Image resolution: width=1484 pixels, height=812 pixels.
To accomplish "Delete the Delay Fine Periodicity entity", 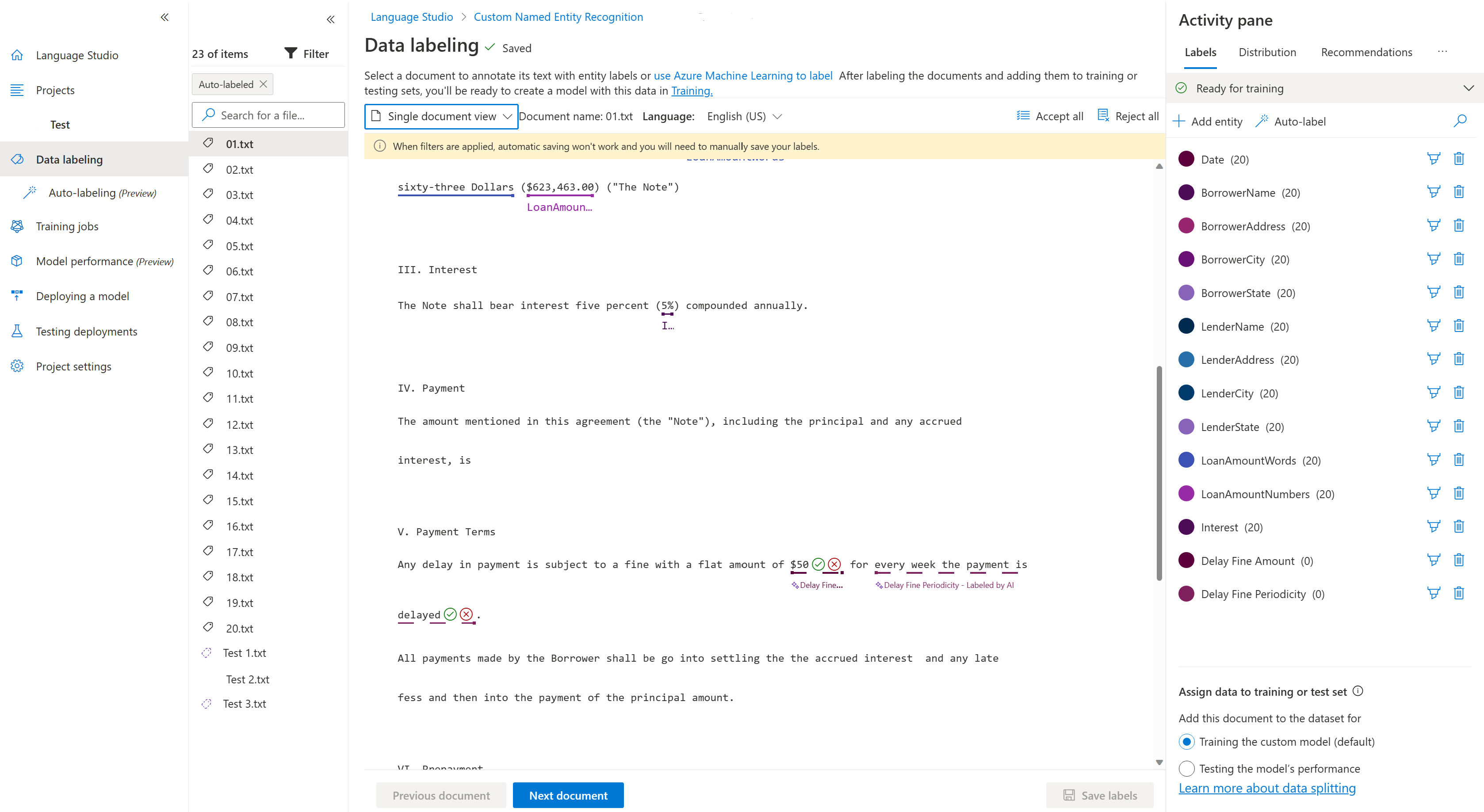I will pos(1459,594).
